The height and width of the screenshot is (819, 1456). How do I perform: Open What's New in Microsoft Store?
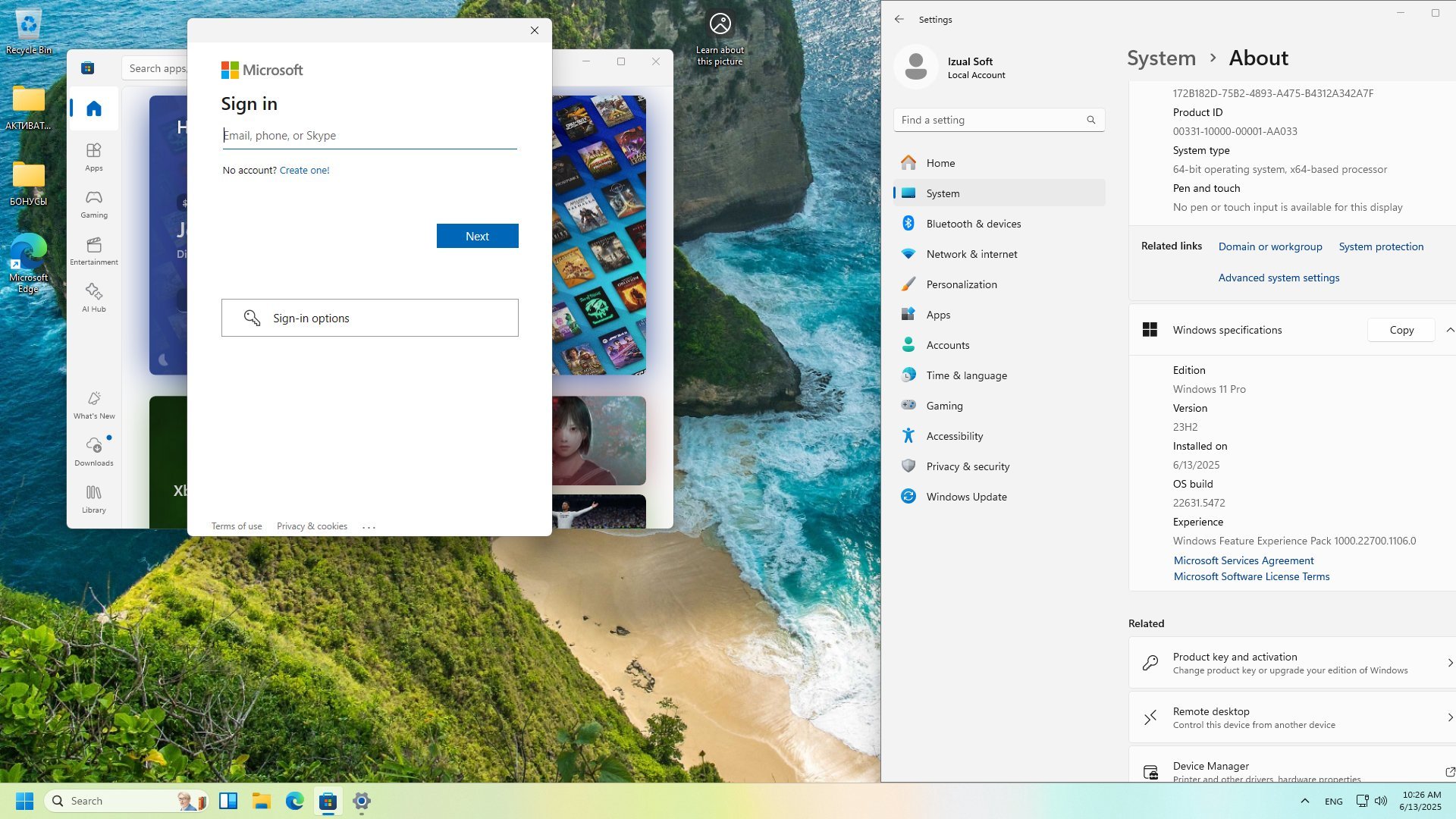(94, 405)
